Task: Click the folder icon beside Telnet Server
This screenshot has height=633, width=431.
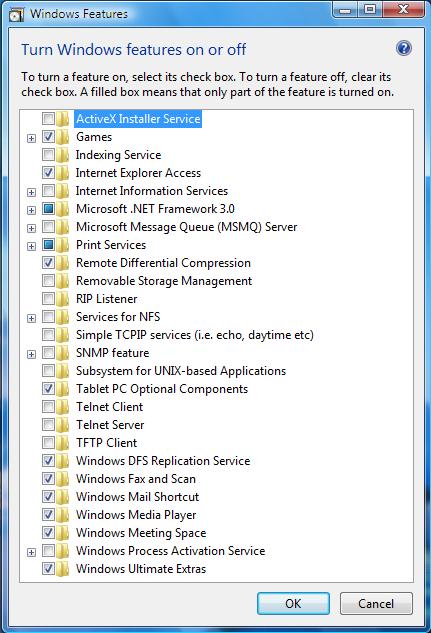Action: 63,425
